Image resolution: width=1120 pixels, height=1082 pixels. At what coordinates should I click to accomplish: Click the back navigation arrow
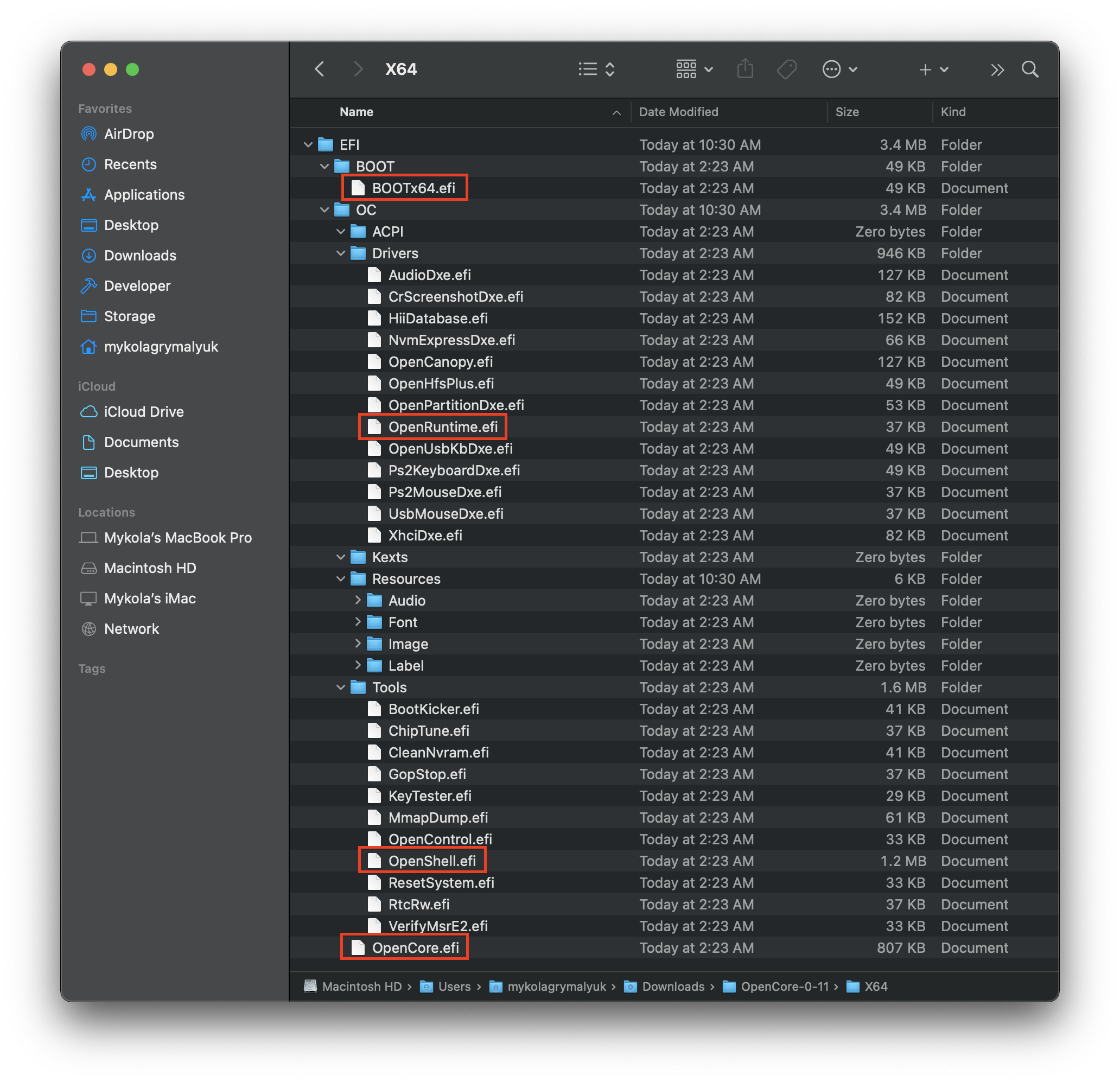[319, 69]
